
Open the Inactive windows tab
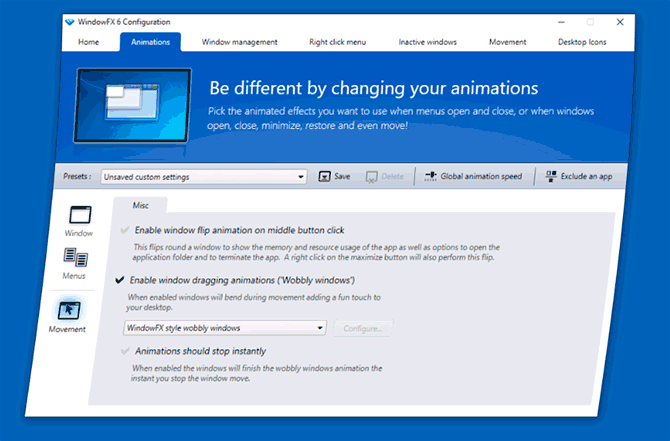pyautogui.click(x=427, y=42)
